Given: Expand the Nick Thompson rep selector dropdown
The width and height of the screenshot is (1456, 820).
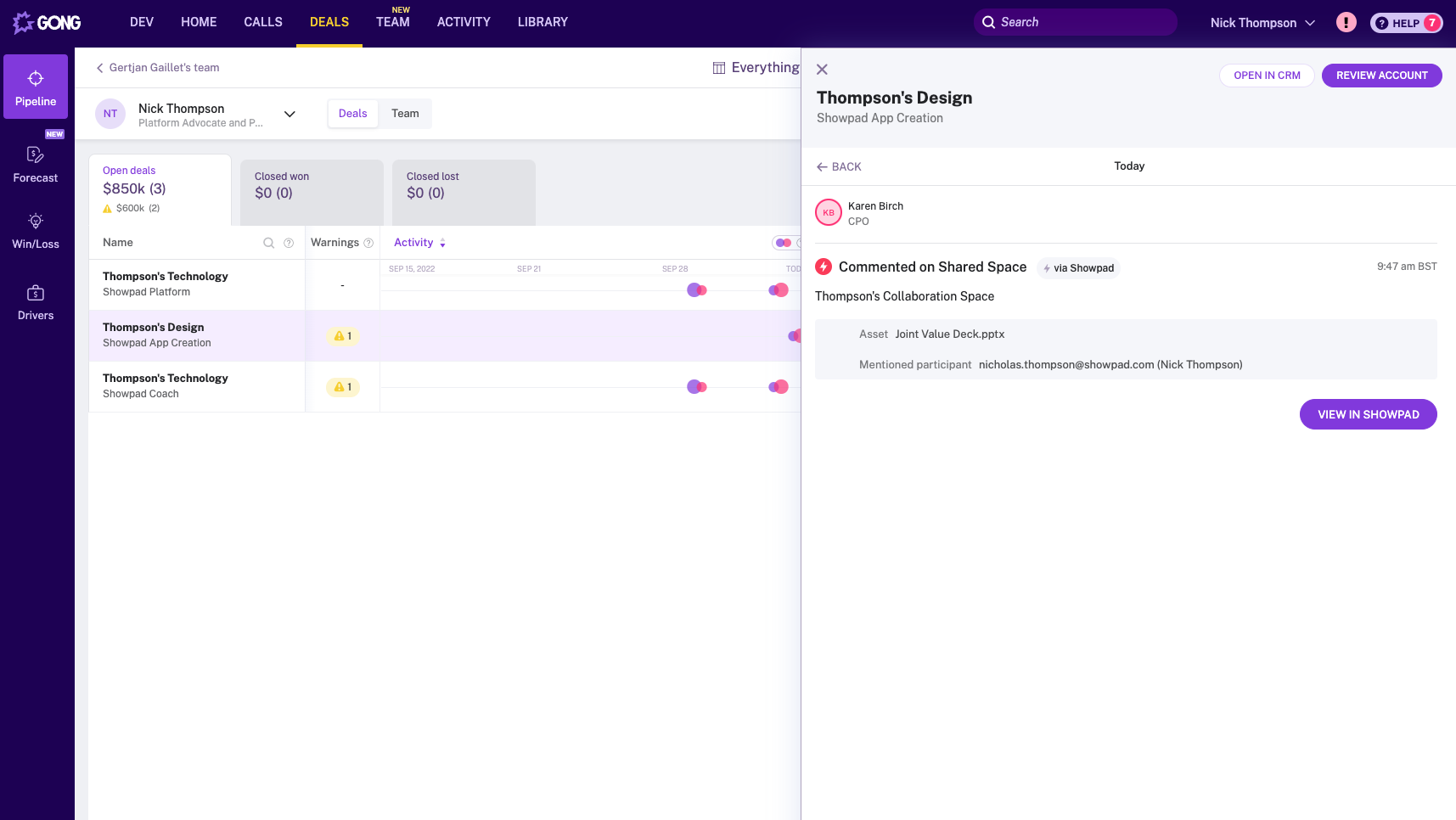Looking at the screenshot, I should coord(290,114).
